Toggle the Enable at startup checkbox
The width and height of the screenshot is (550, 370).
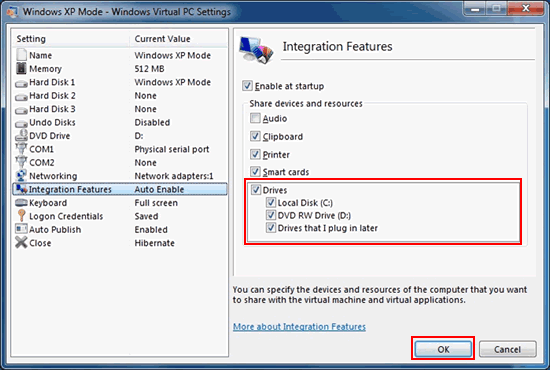[x=247, y=86]
